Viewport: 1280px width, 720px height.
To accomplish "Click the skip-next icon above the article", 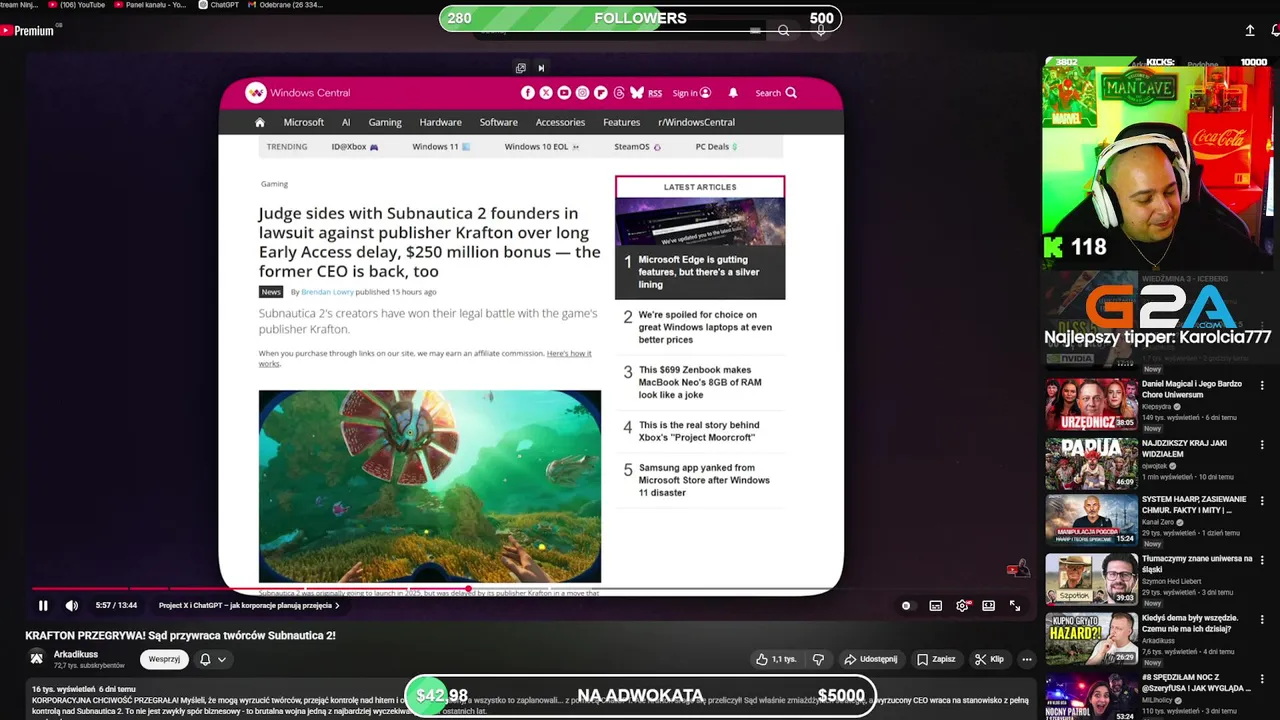I will (x=541, y=68).
